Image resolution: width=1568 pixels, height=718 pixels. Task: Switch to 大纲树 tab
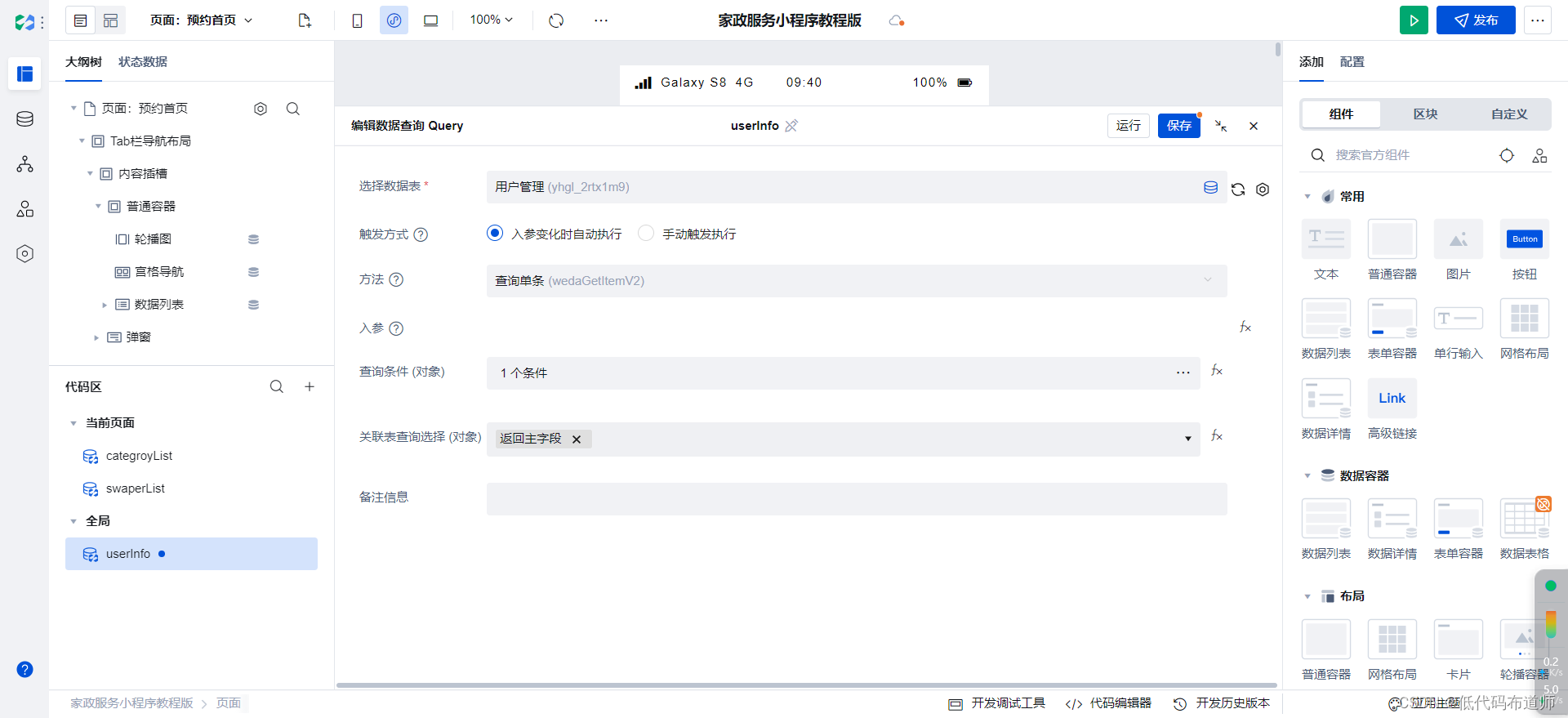83,62
